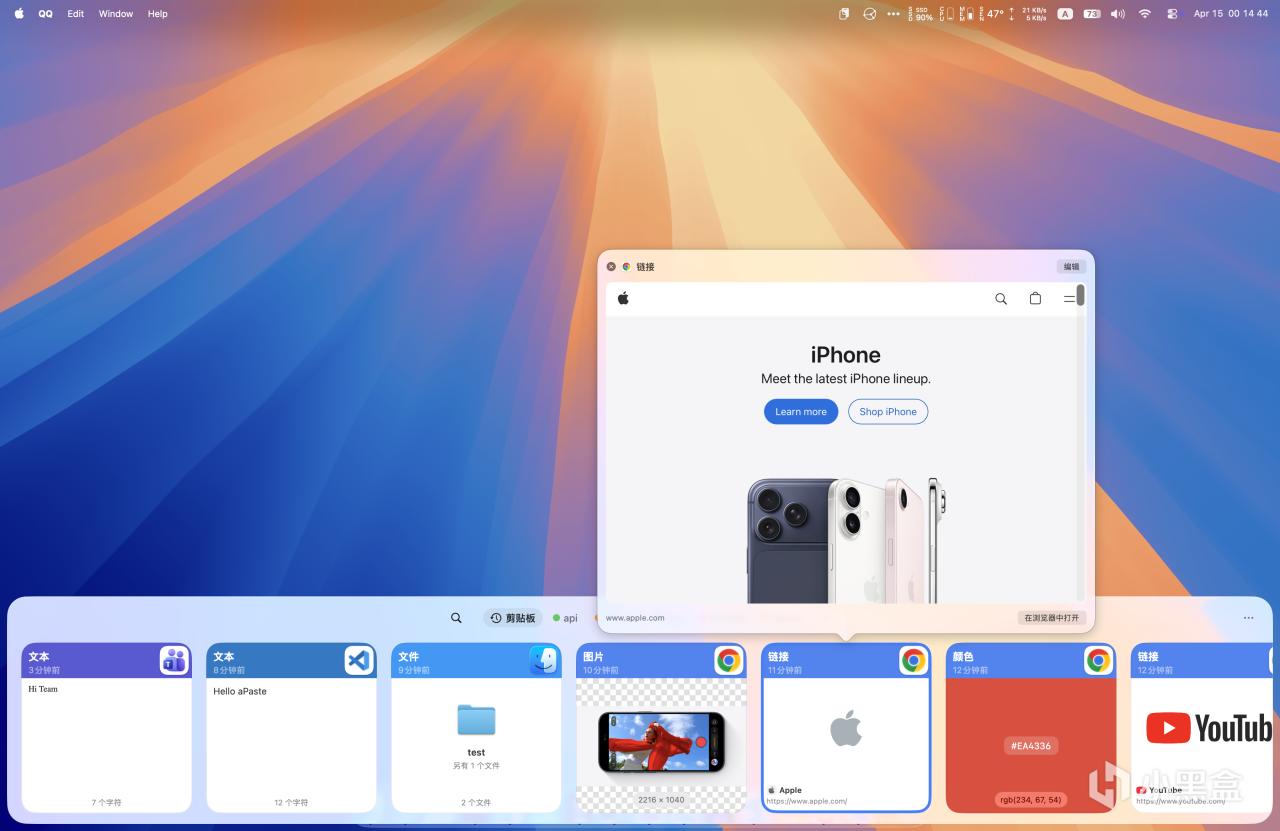This screenshot has height=831, width=1280.
Task: Open the sound volume menu
Action: tap(1118, 14)
